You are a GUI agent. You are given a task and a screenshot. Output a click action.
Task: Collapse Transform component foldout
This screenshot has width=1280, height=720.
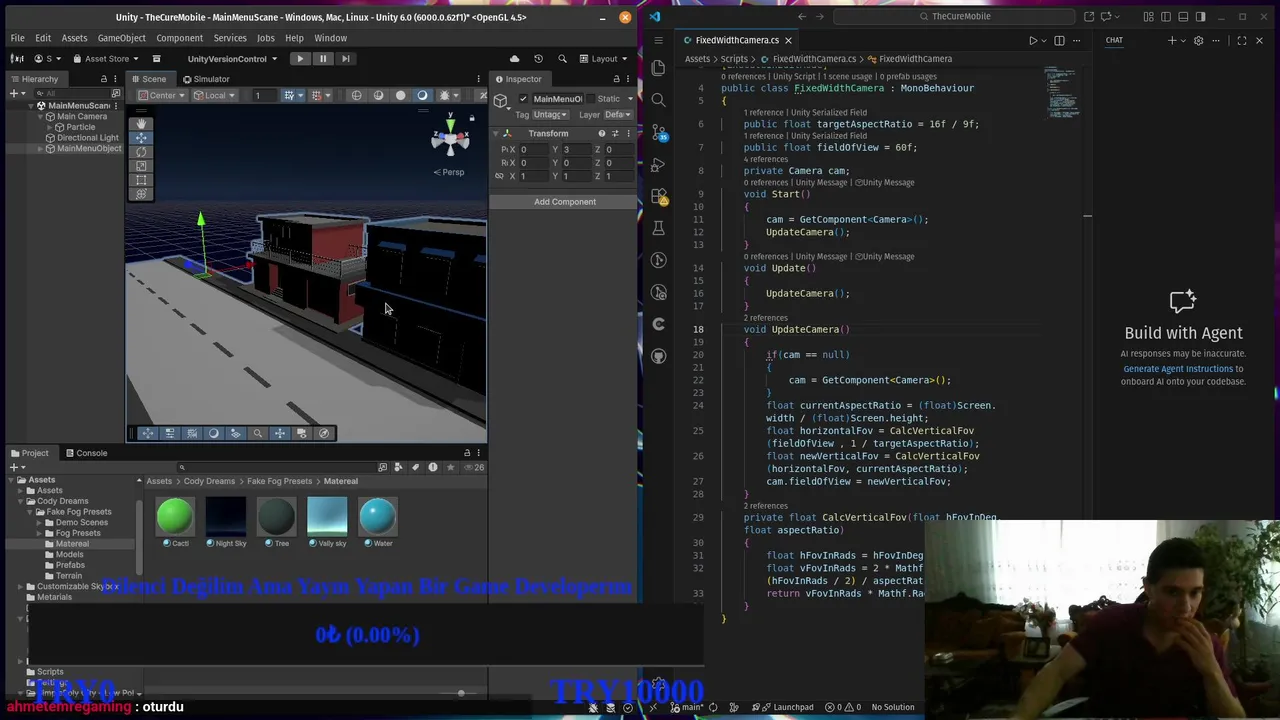[x=496, y=134]
